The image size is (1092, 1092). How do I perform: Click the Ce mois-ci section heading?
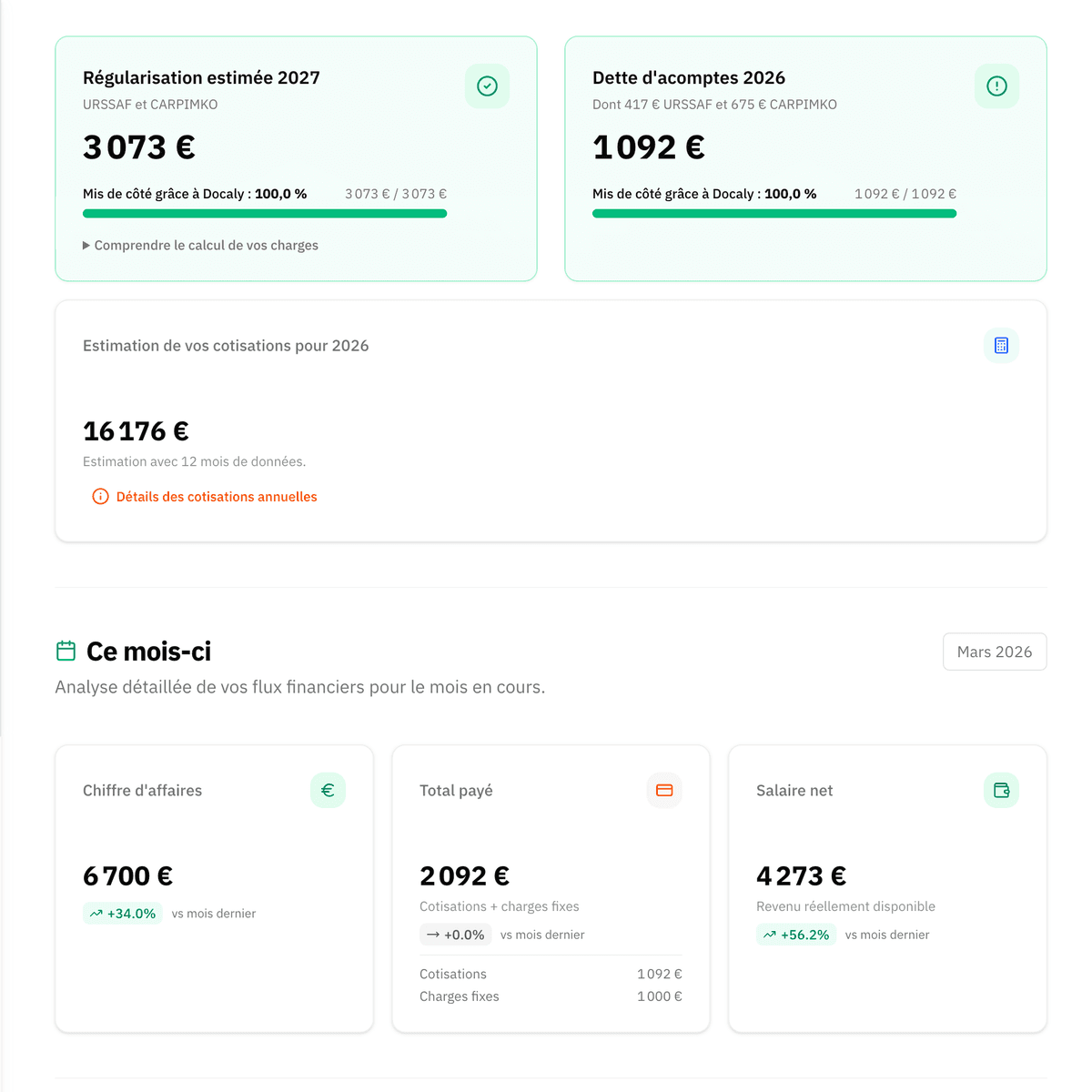pyautogui.click(x=148, y=652)
